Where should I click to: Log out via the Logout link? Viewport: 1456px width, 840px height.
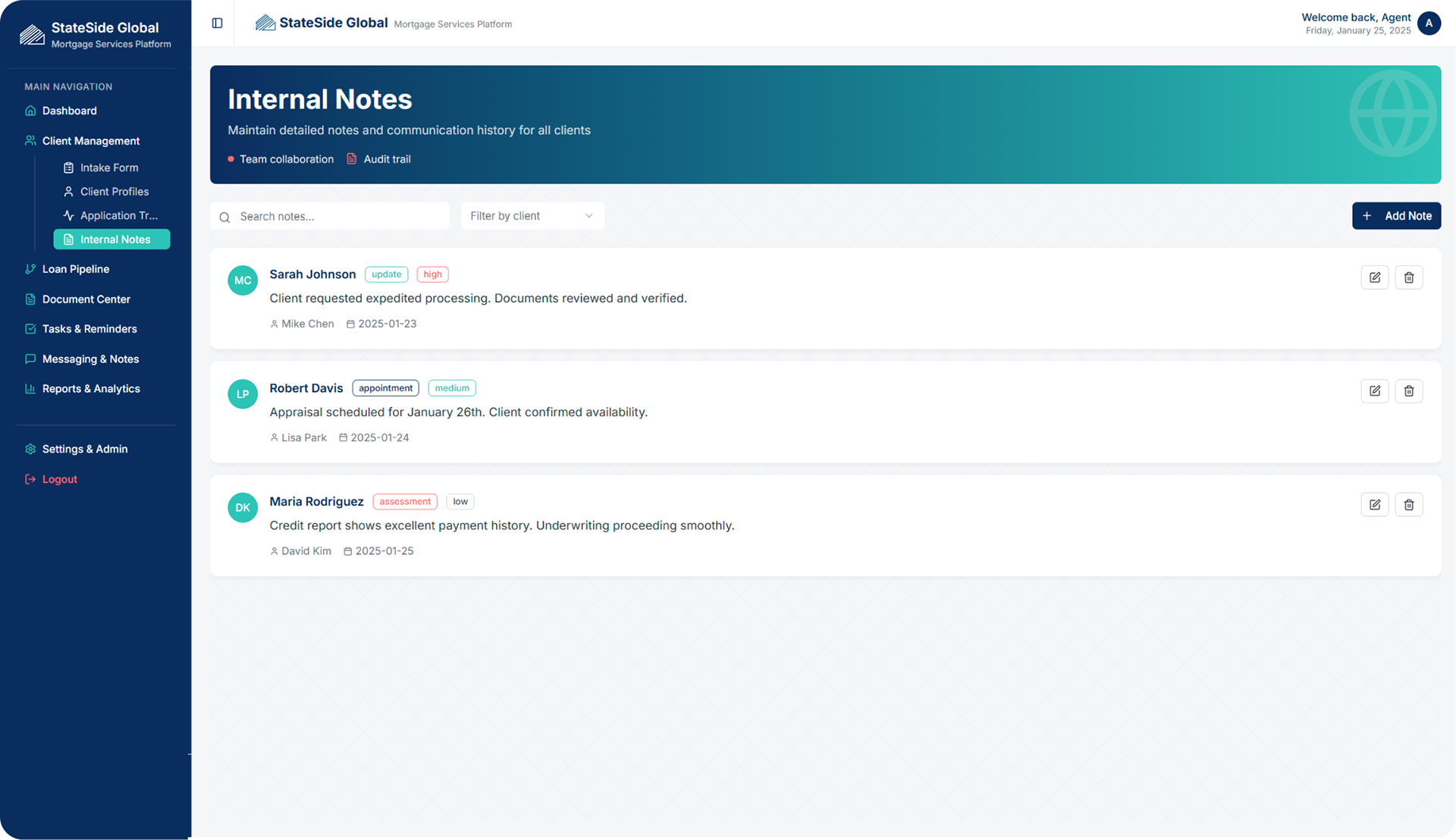click(59, 479)
